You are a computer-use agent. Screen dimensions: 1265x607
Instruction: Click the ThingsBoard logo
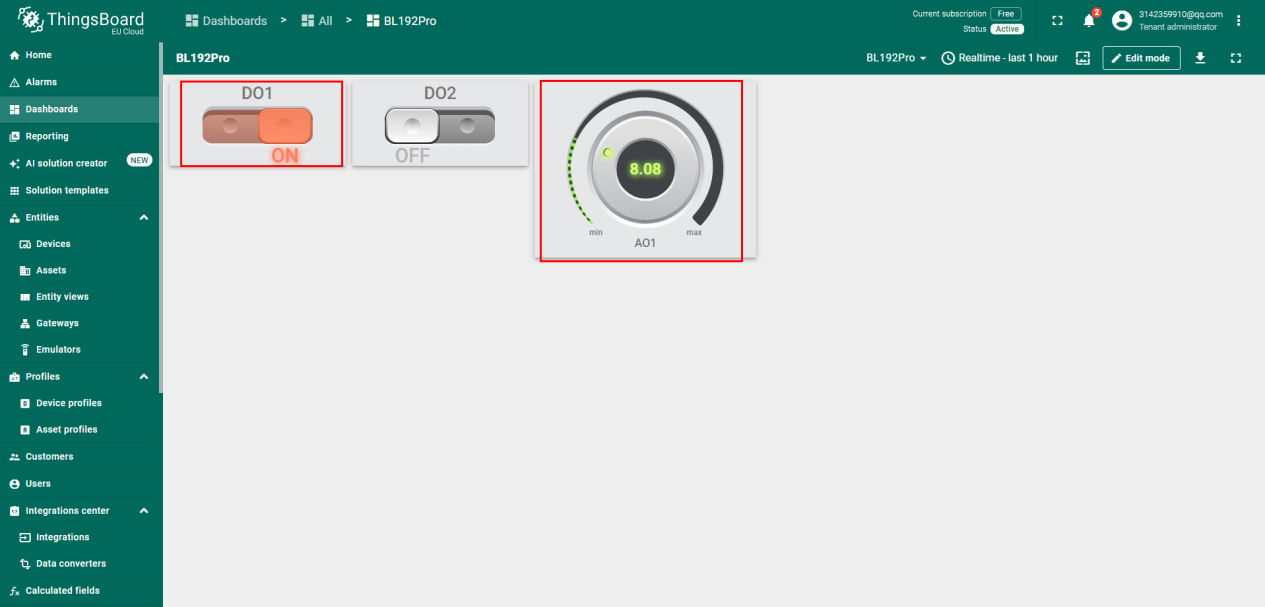(81, 20)
